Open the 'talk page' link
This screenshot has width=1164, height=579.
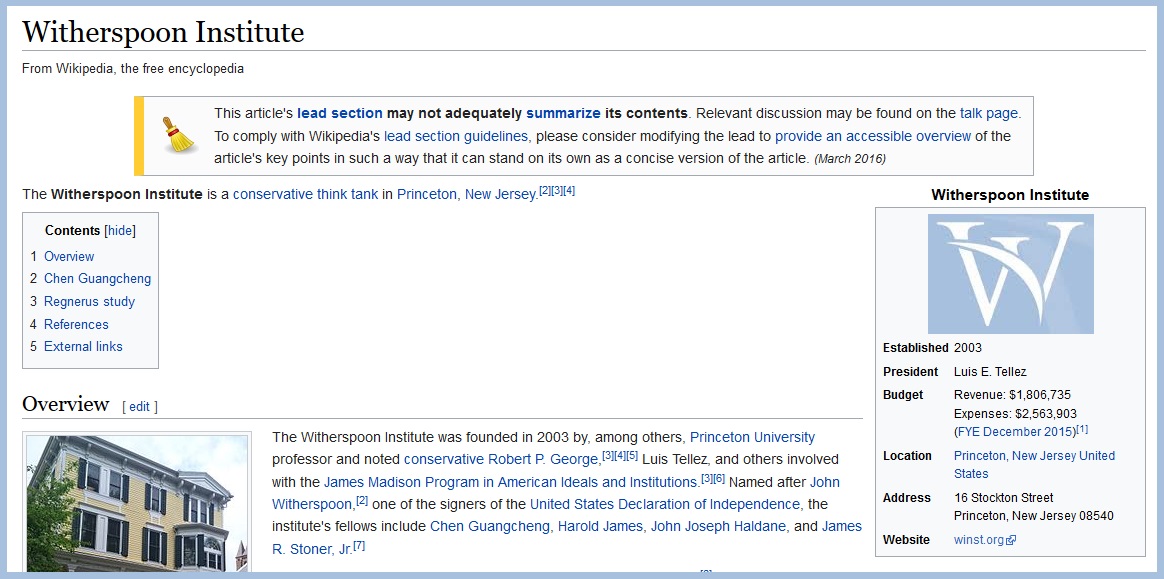coord(989,114)
